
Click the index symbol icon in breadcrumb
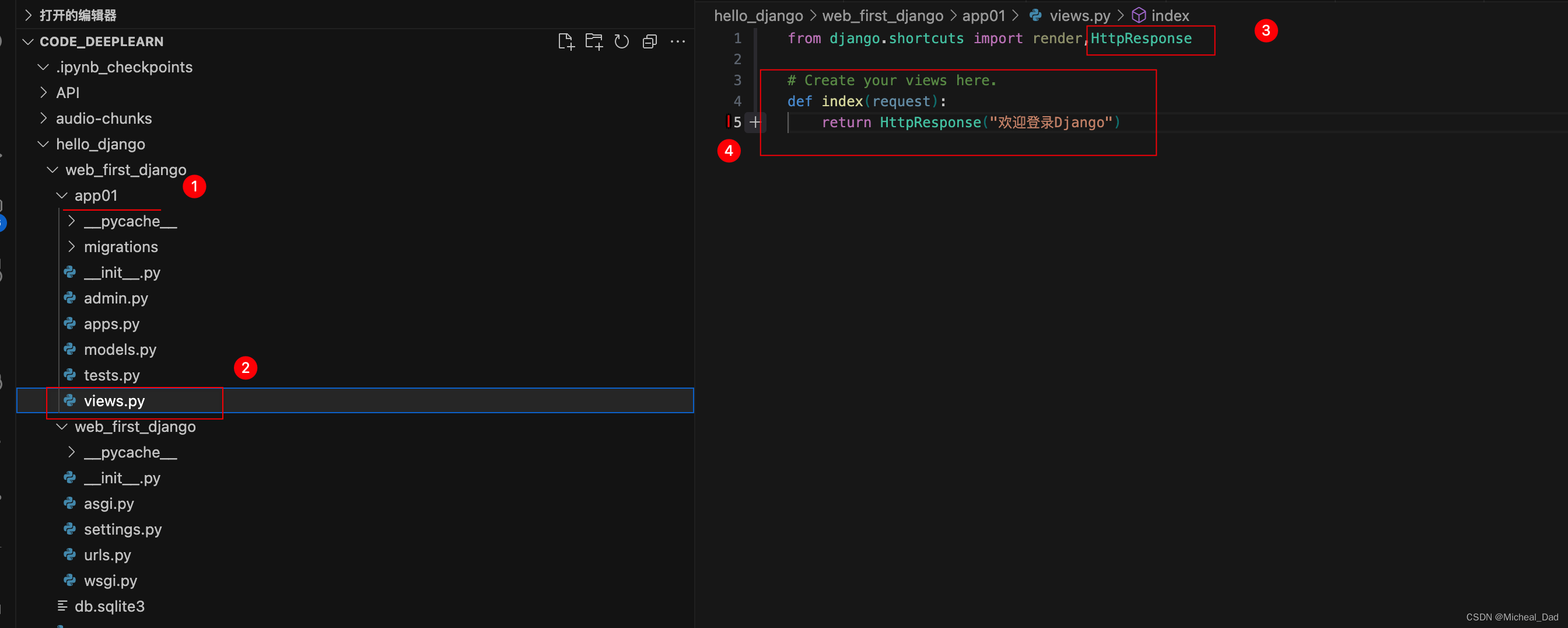click(x=1138, y=15)
